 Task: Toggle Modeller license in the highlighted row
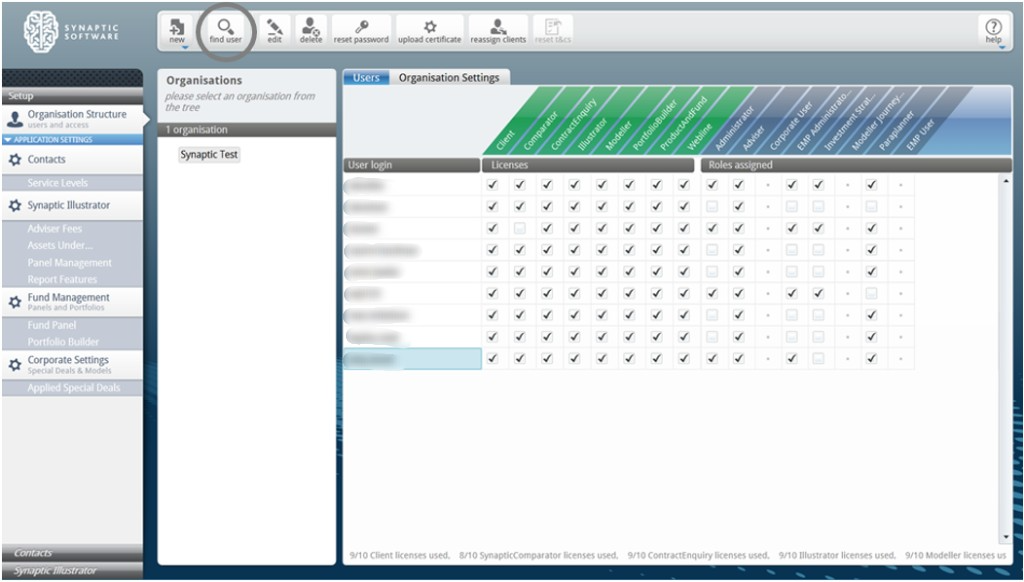pyautogui.click(x=601, y=358)
